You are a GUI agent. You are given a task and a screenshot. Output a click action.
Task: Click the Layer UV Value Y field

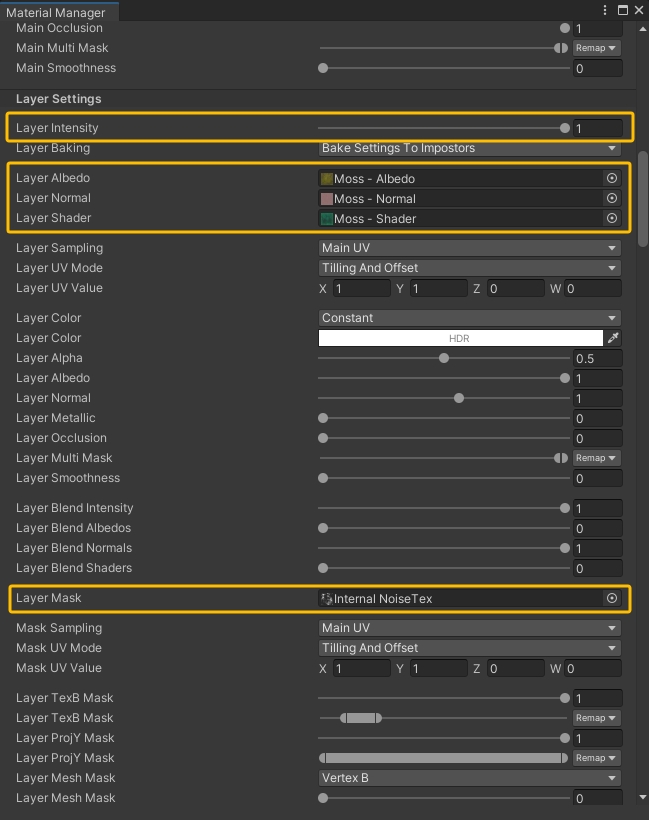coord(438,288)
